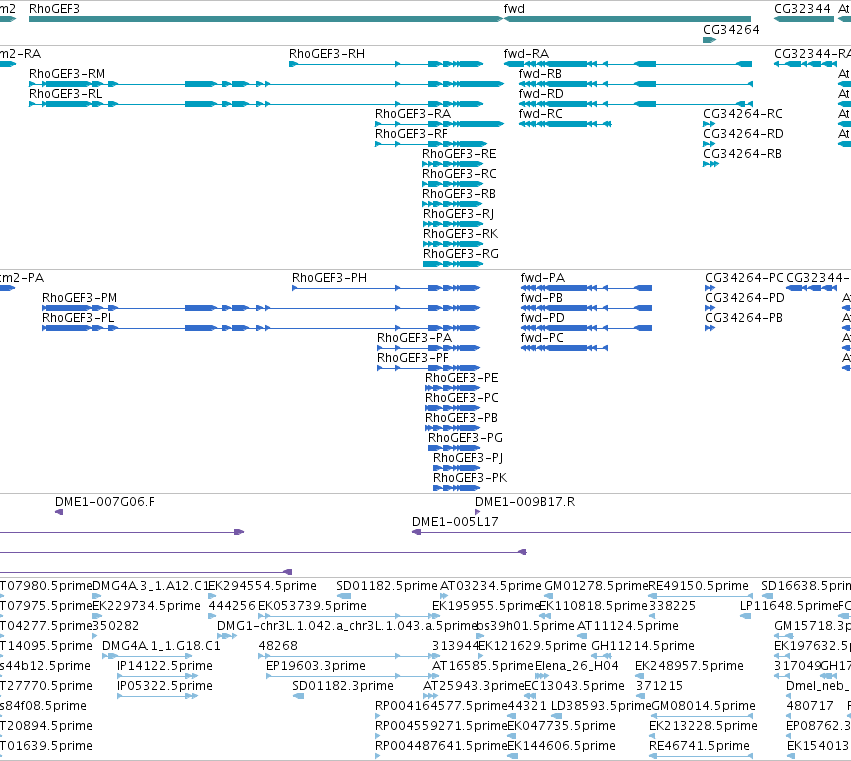This screenshot has width=851, height=761.
Task: Select the RhoGEF3-PC protein label
Action: 462,398
